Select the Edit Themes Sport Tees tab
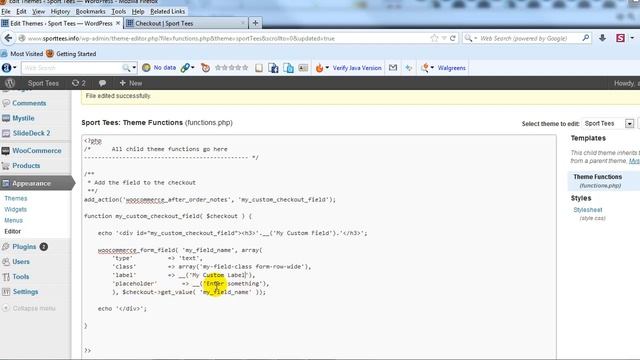640x360 pixels. (x=61, y=23)
